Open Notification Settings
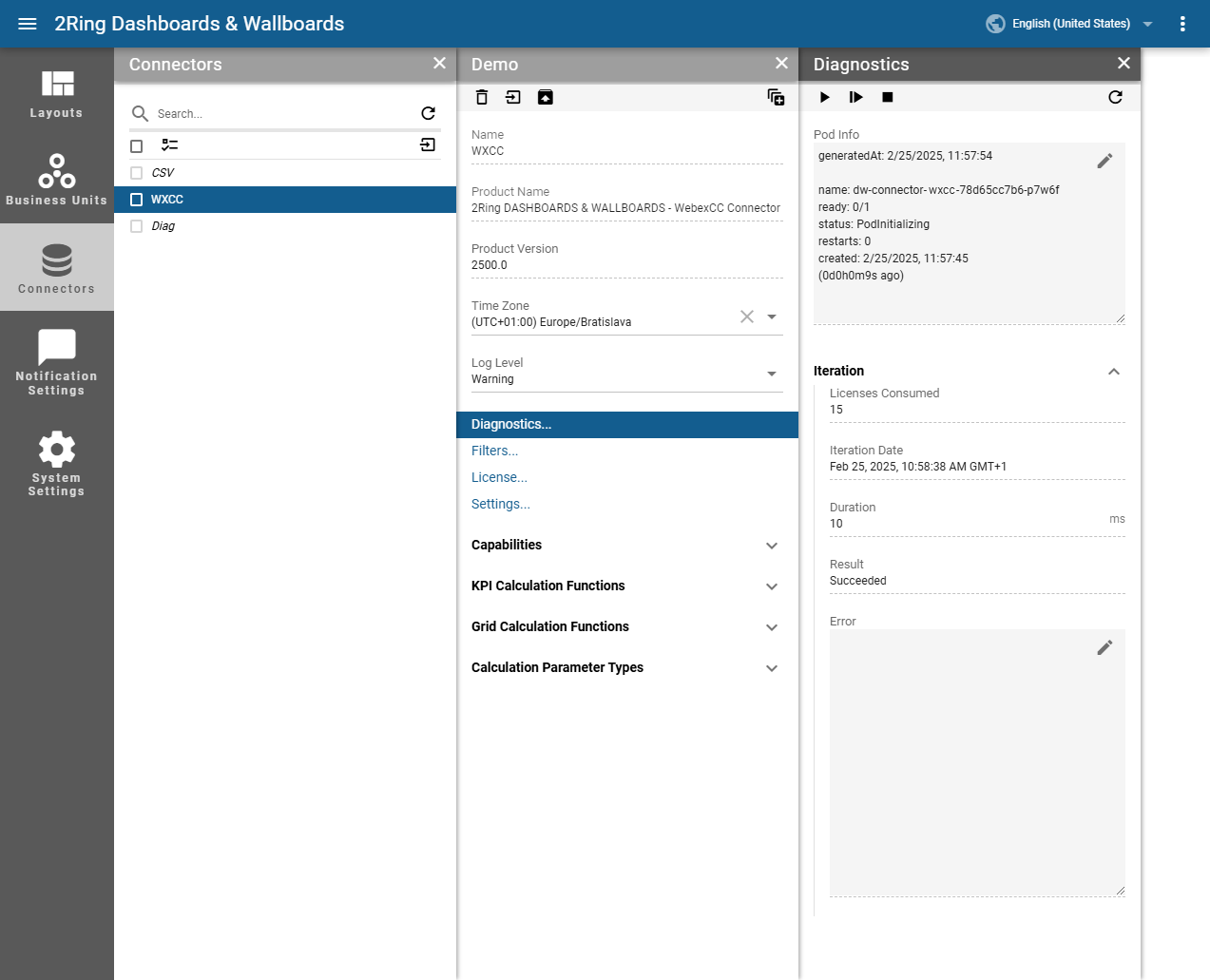 pyautogui.click(x=57, y=361)
